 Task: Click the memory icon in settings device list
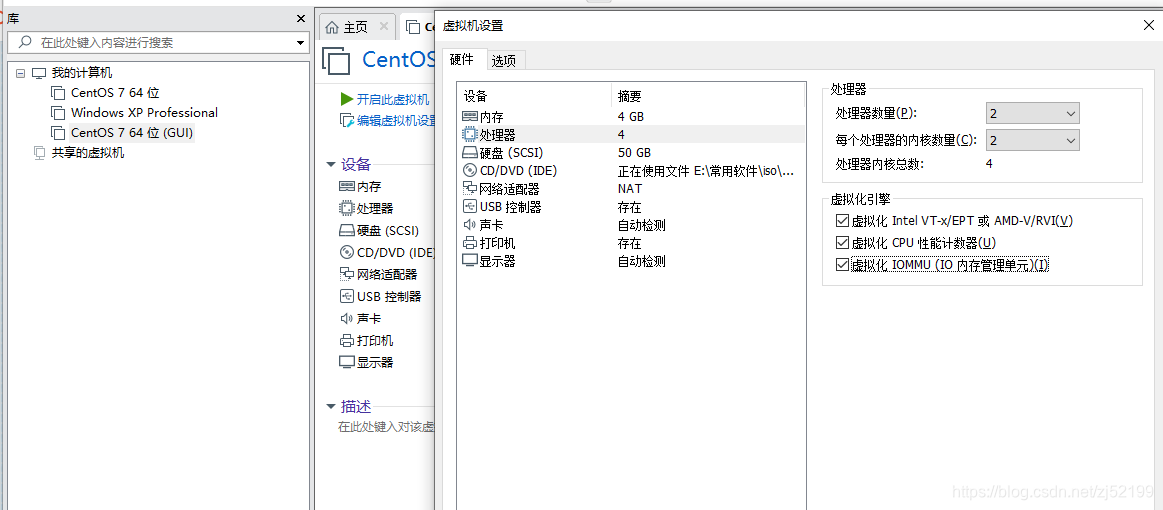tap(470, 116)
